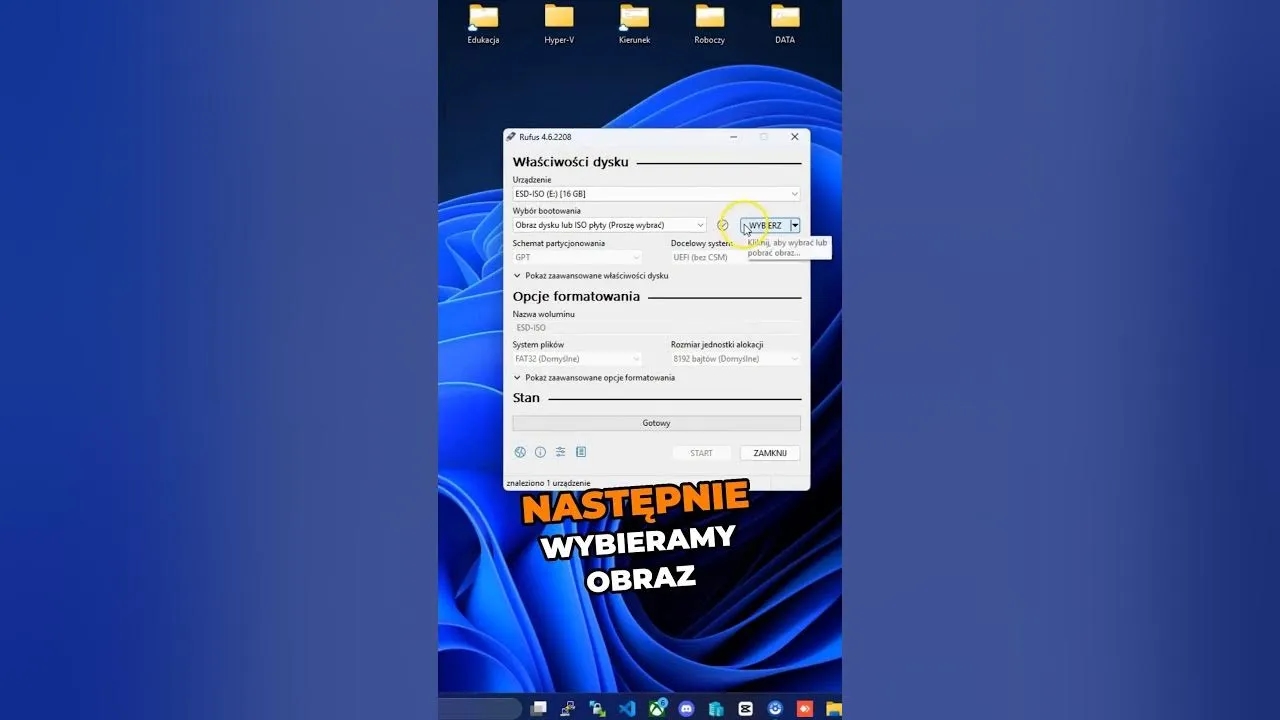Image resolution: width=1280 pixels, height=720 pixels.
Task: Expand the arrow next to WYBIERZ button
Action: pyautogui.click(x=795, y=224)
